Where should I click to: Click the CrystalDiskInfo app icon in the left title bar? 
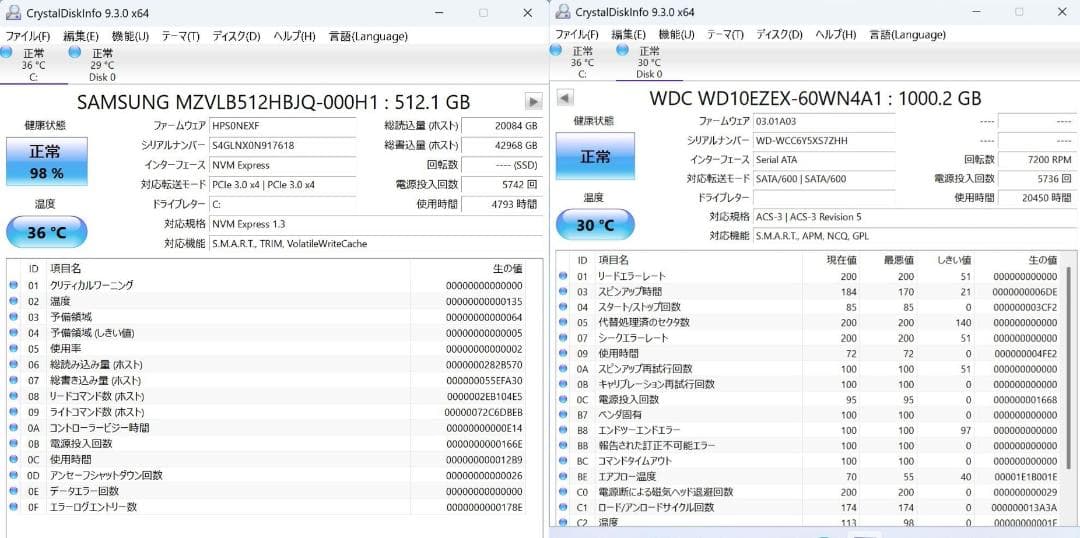[x=11, y=12]
